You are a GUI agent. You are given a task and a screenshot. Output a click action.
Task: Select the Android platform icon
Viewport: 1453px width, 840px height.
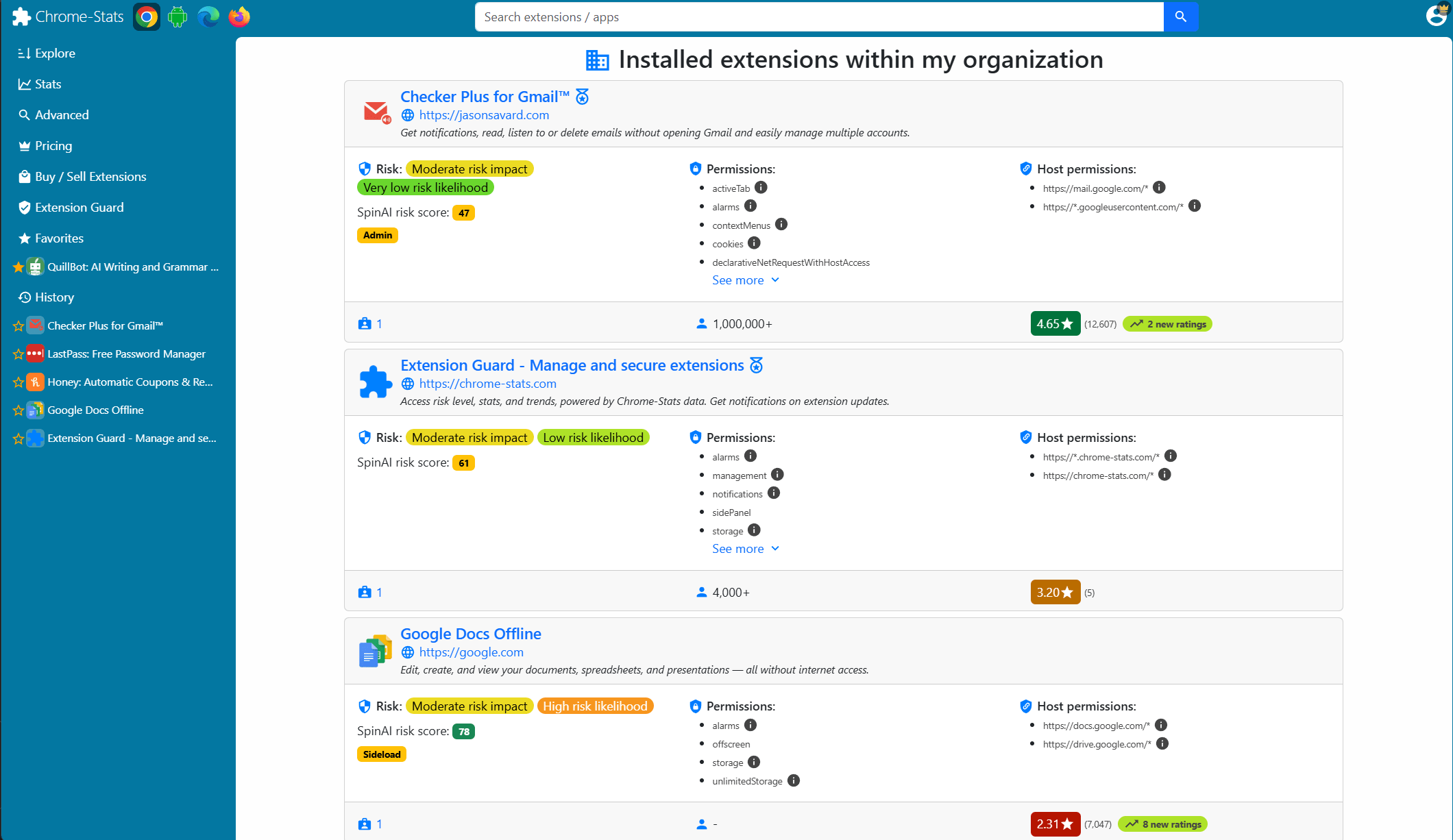178,17
